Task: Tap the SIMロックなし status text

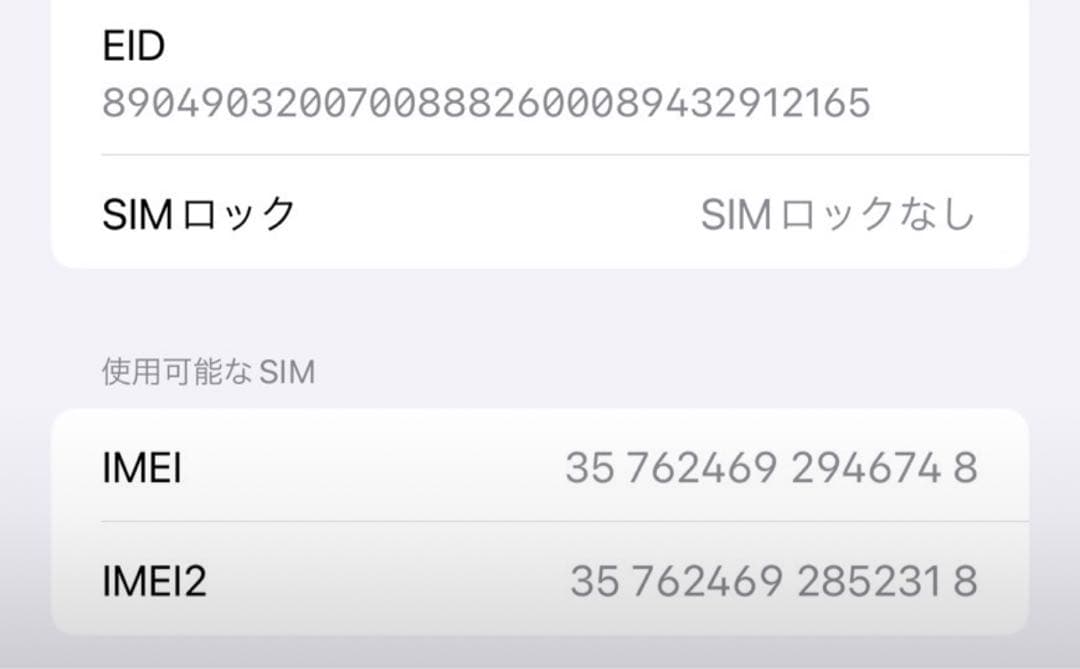Action: (x=840, y=211)
